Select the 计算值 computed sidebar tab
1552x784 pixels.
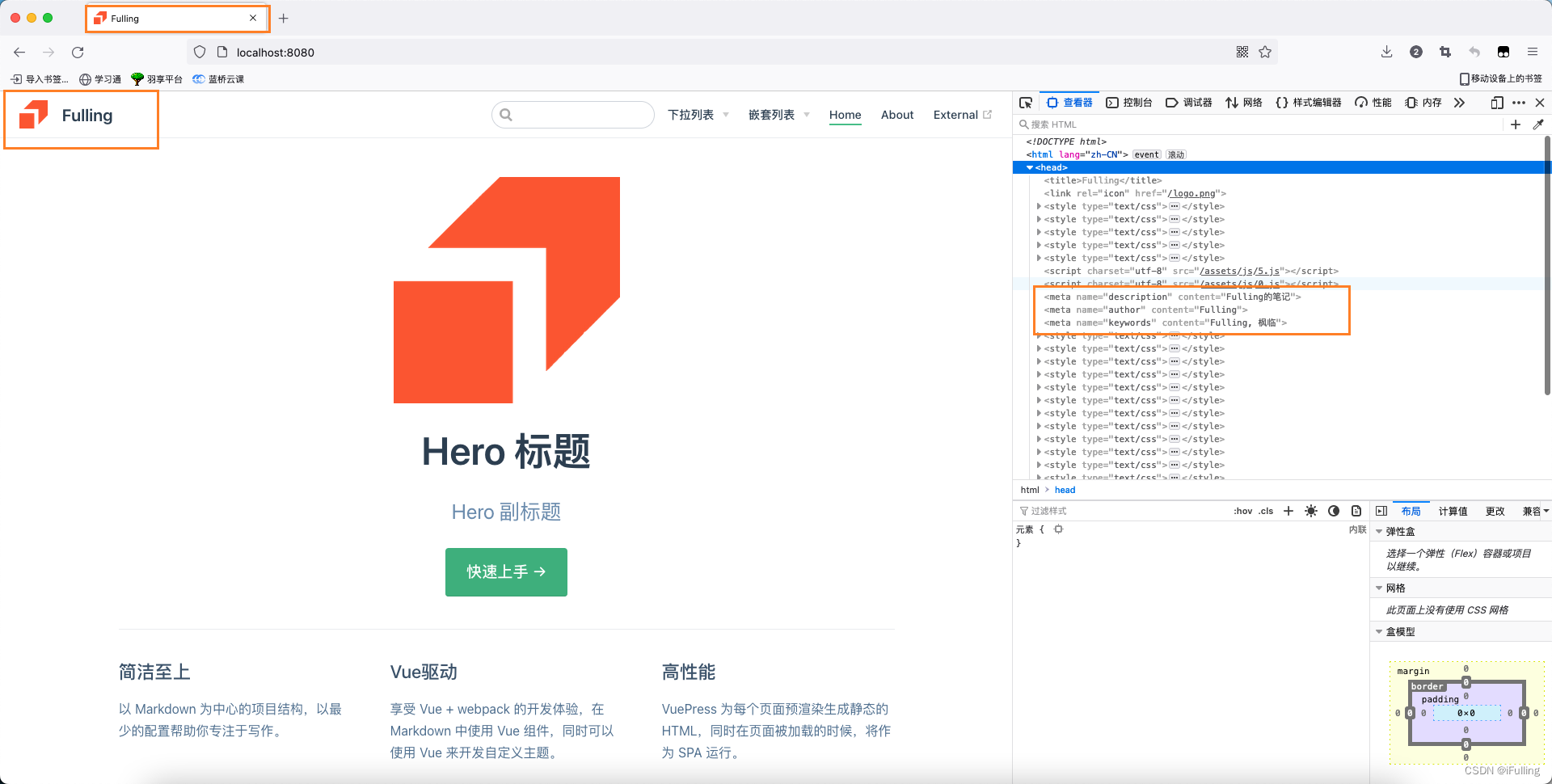[x=1453, y=511]
